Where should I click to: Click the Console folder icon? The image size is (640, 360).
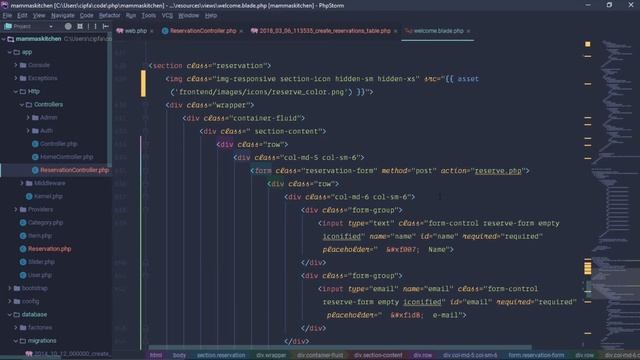23,65
